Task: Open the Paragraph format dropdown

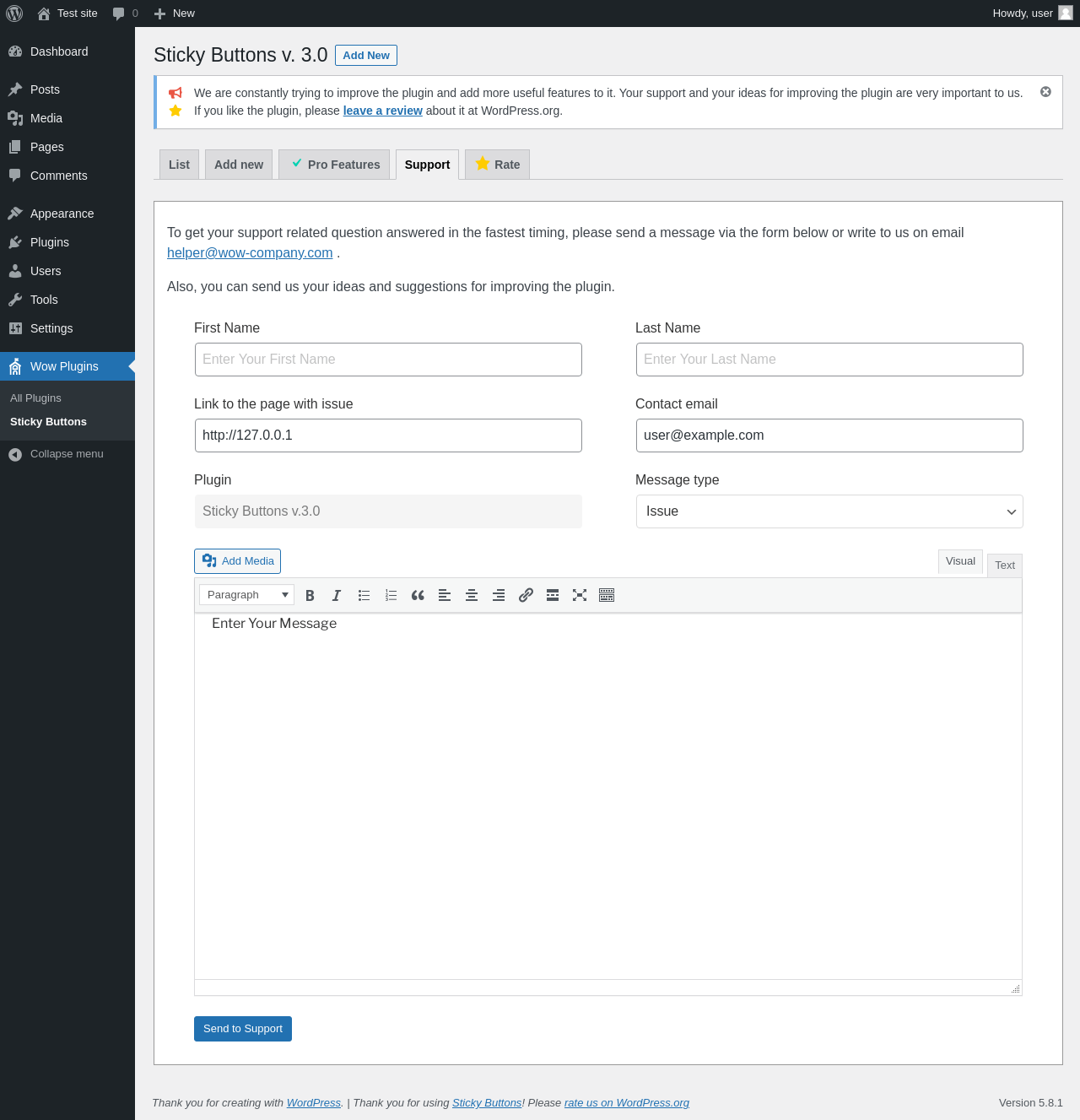Action: pos(246,595)
